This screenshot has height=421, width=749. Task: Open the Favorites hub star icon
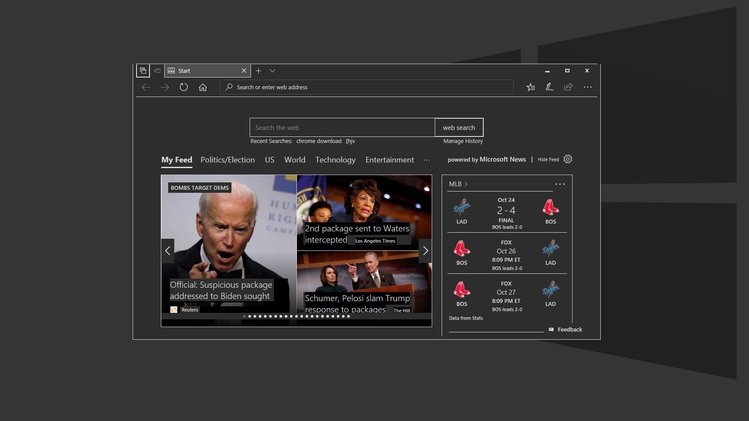[531, 87]
